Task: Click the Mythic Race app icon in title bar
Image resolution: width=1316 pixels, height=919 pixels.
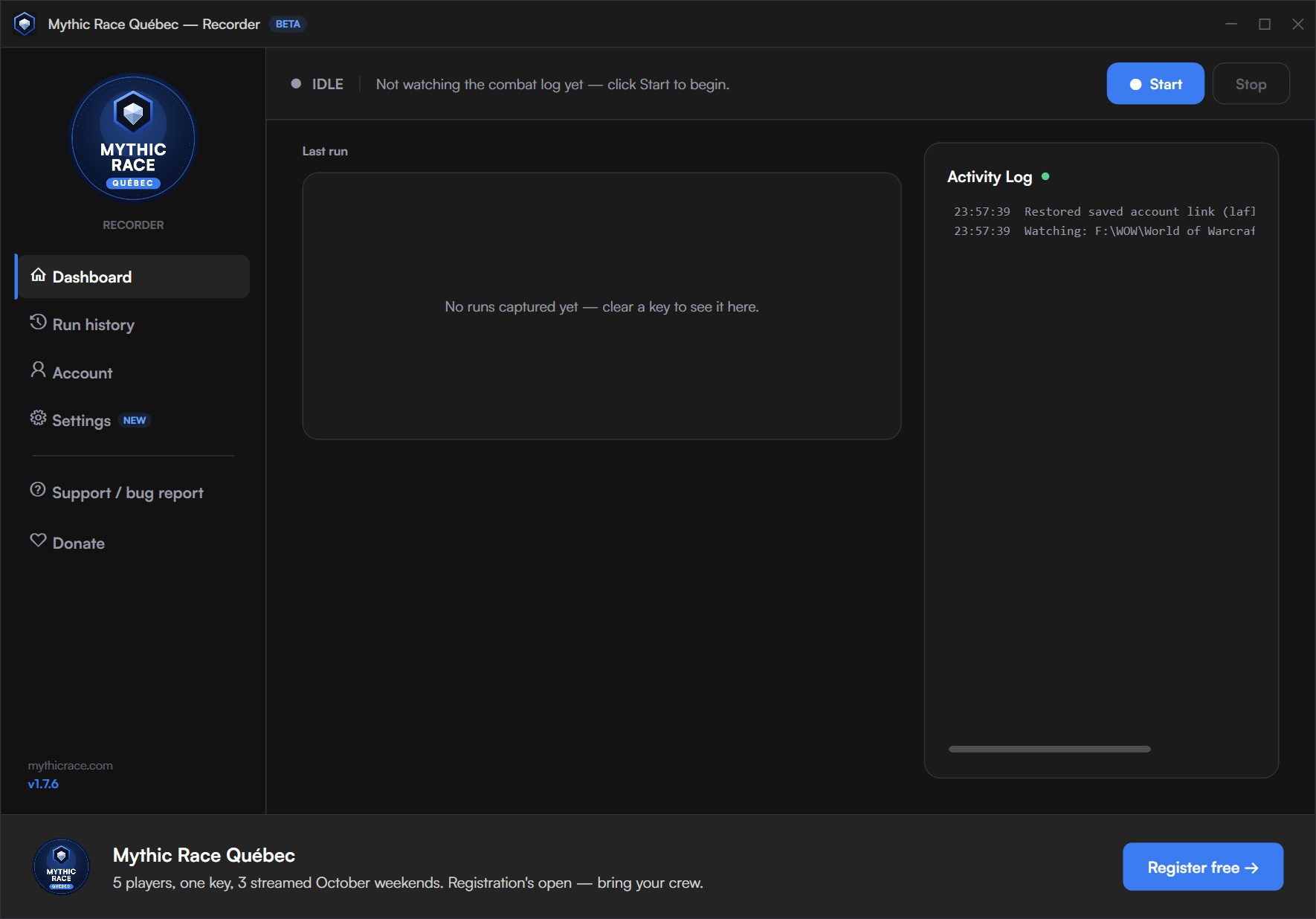Action: click(x=25, y=24)
